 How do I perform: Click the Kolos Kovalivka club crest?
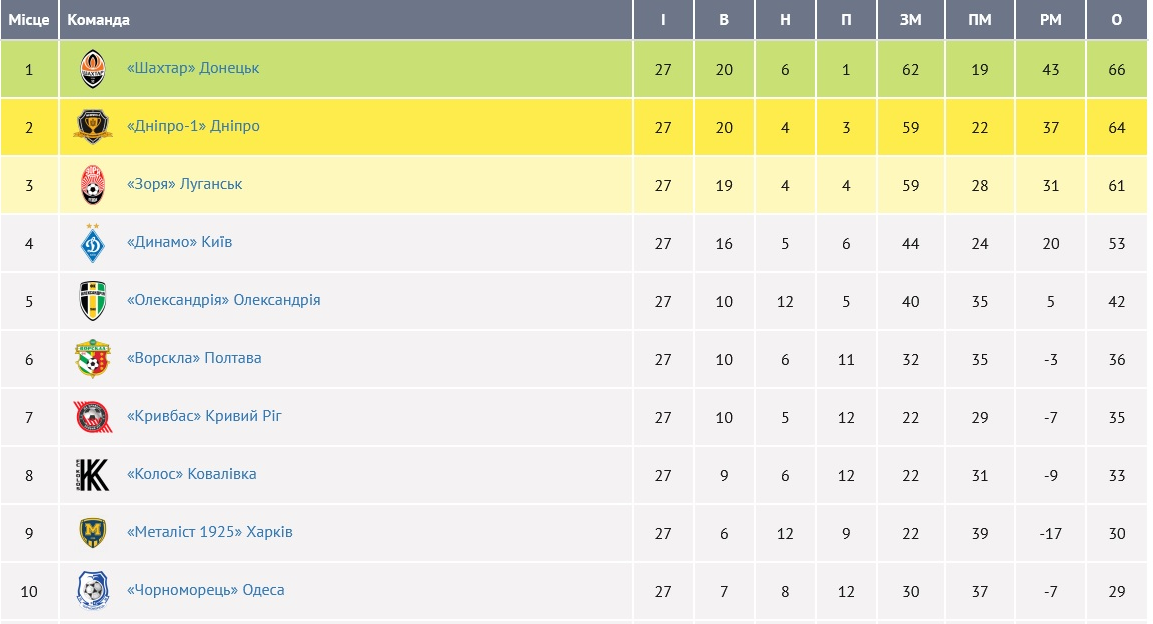93,475
